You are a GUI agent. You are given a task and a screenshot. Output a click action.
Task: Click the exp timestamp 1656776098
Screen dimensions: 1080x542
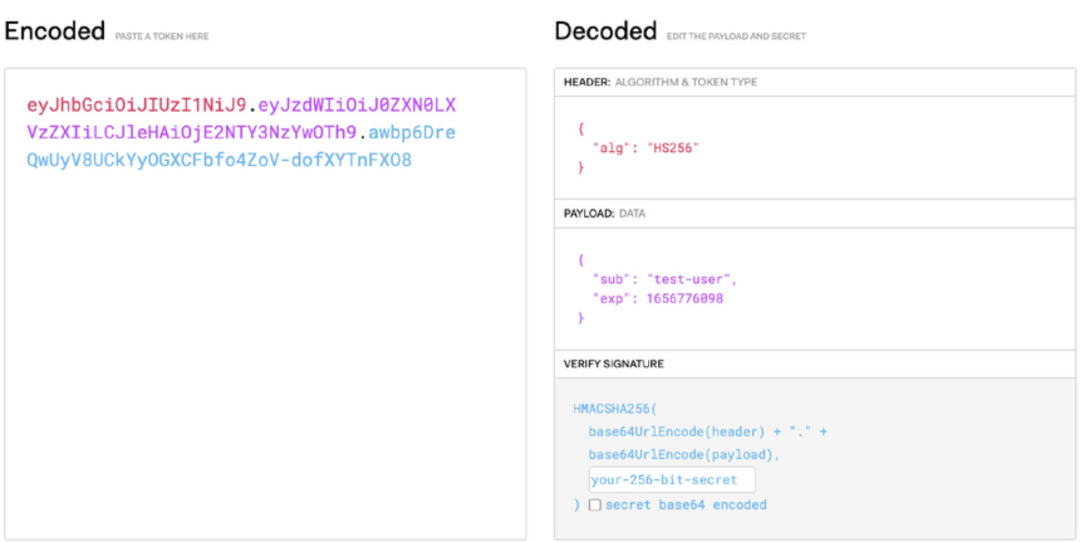(685, 298)
